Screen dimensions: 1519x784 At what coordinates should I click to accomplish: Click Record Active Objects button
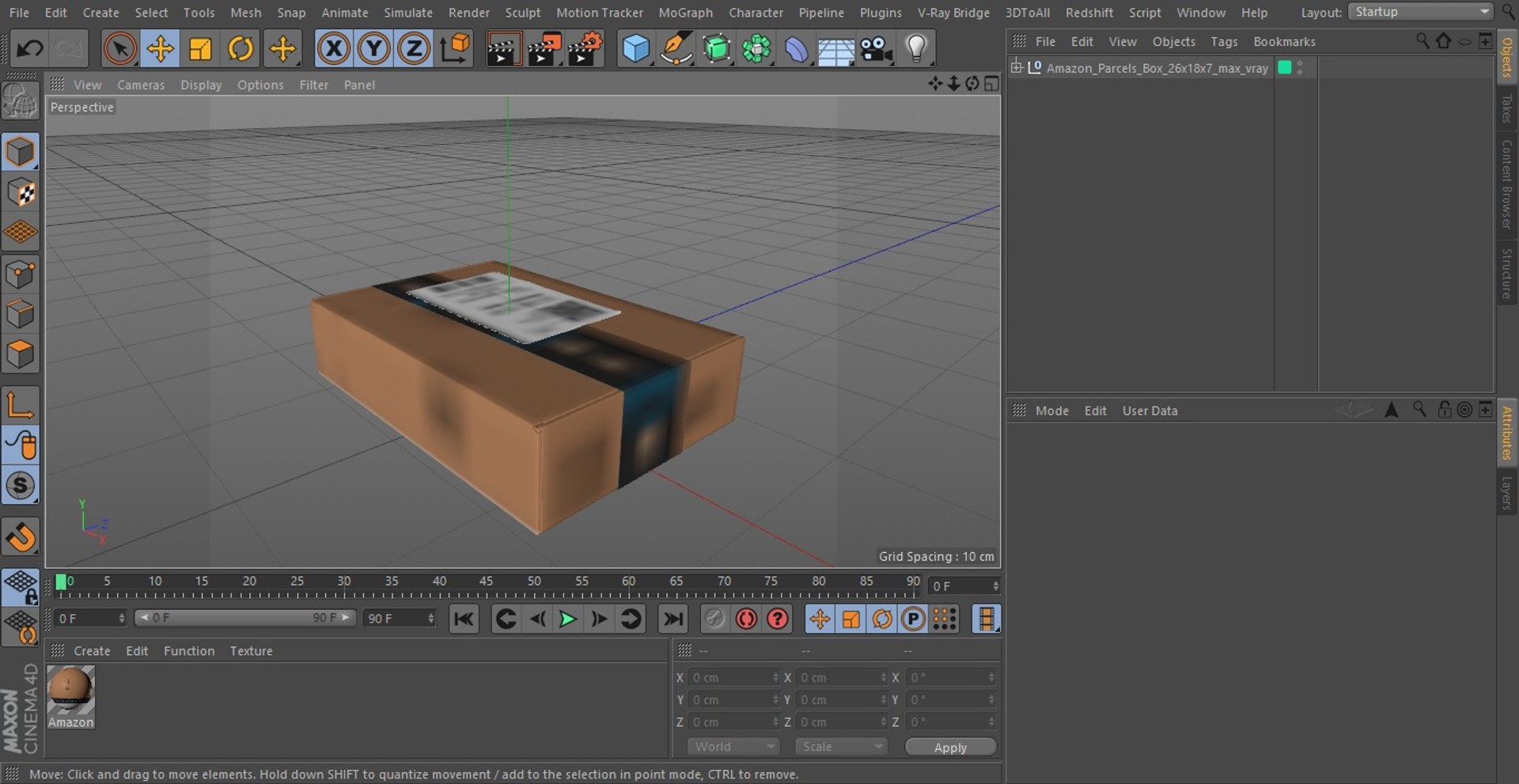pos(714,619)
